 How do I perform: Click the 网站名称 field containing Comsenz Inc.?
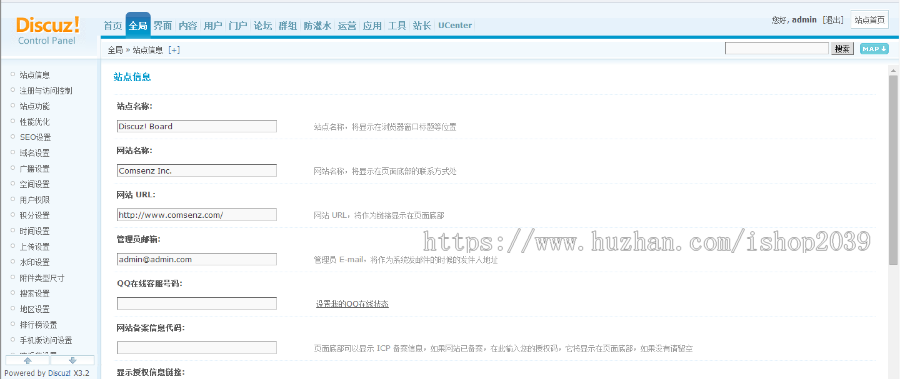point(196,171)
